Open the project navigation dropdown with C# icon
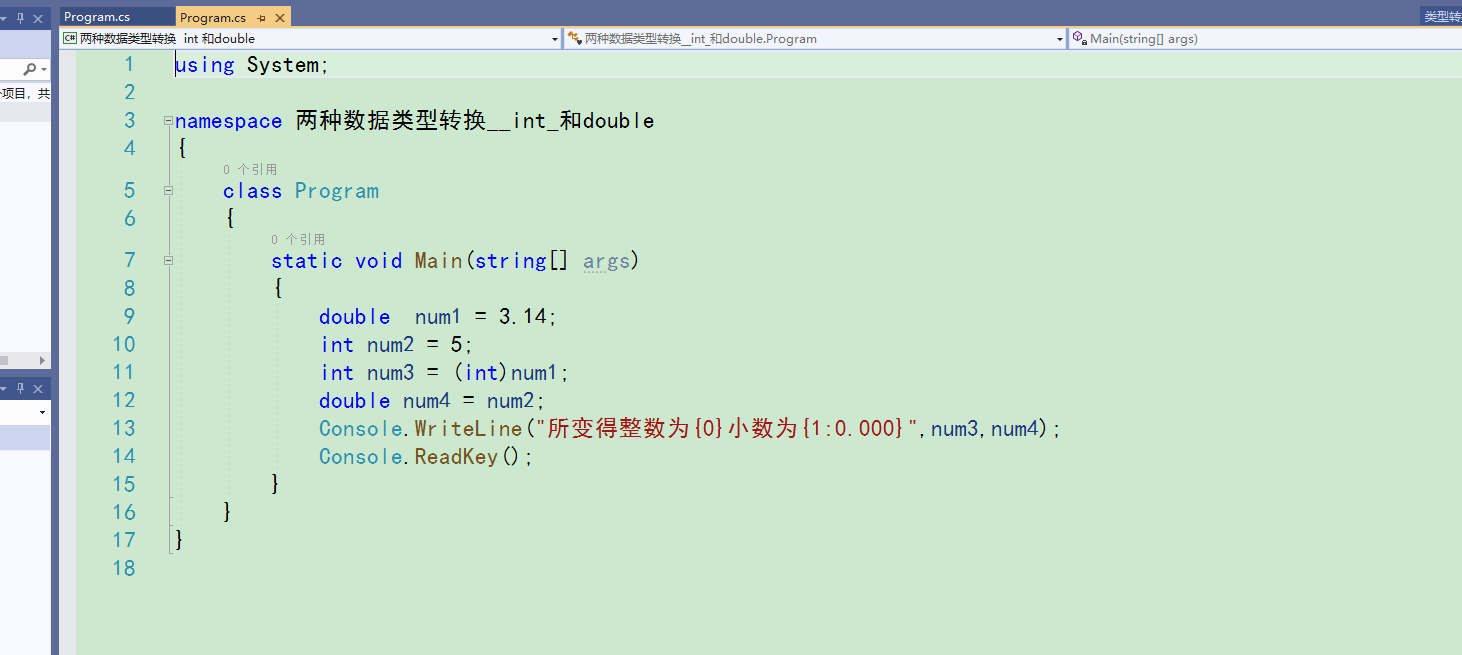1462x655 pixels. click(x=311, y=39)
